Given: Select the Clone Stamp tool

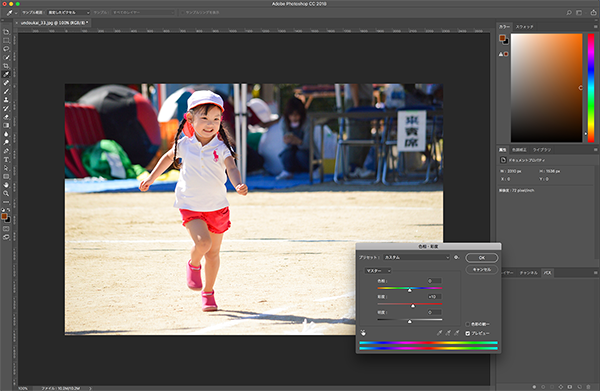Looking at the screenshot, I should point(6,100).
